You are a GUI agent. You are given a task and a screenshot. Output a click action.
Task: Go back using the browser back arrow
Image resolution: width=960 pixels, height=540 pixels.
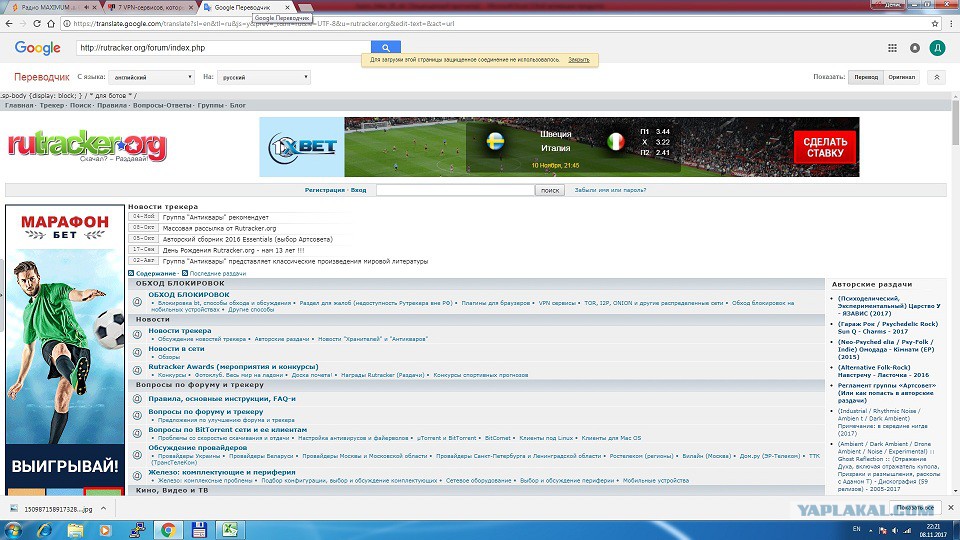(x=9, y=23)
